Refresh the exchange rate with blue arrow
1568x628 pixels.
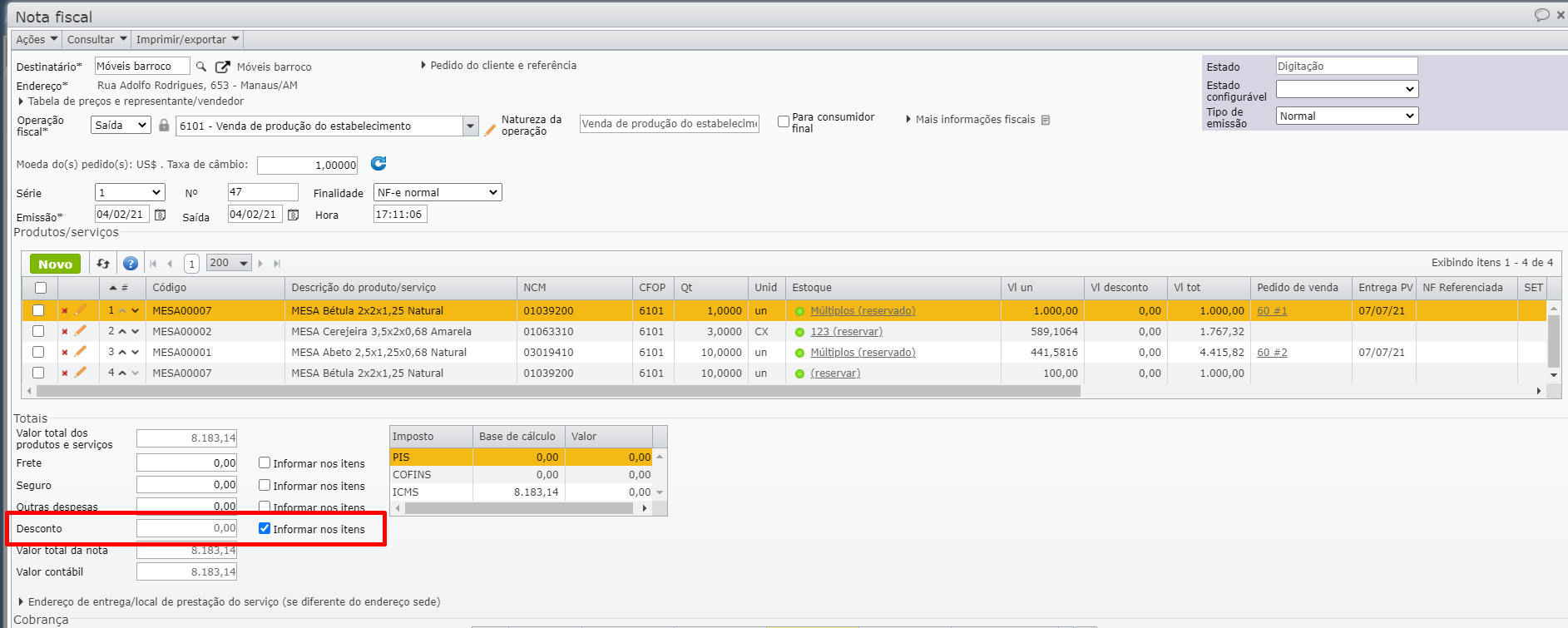coord(378,164)
